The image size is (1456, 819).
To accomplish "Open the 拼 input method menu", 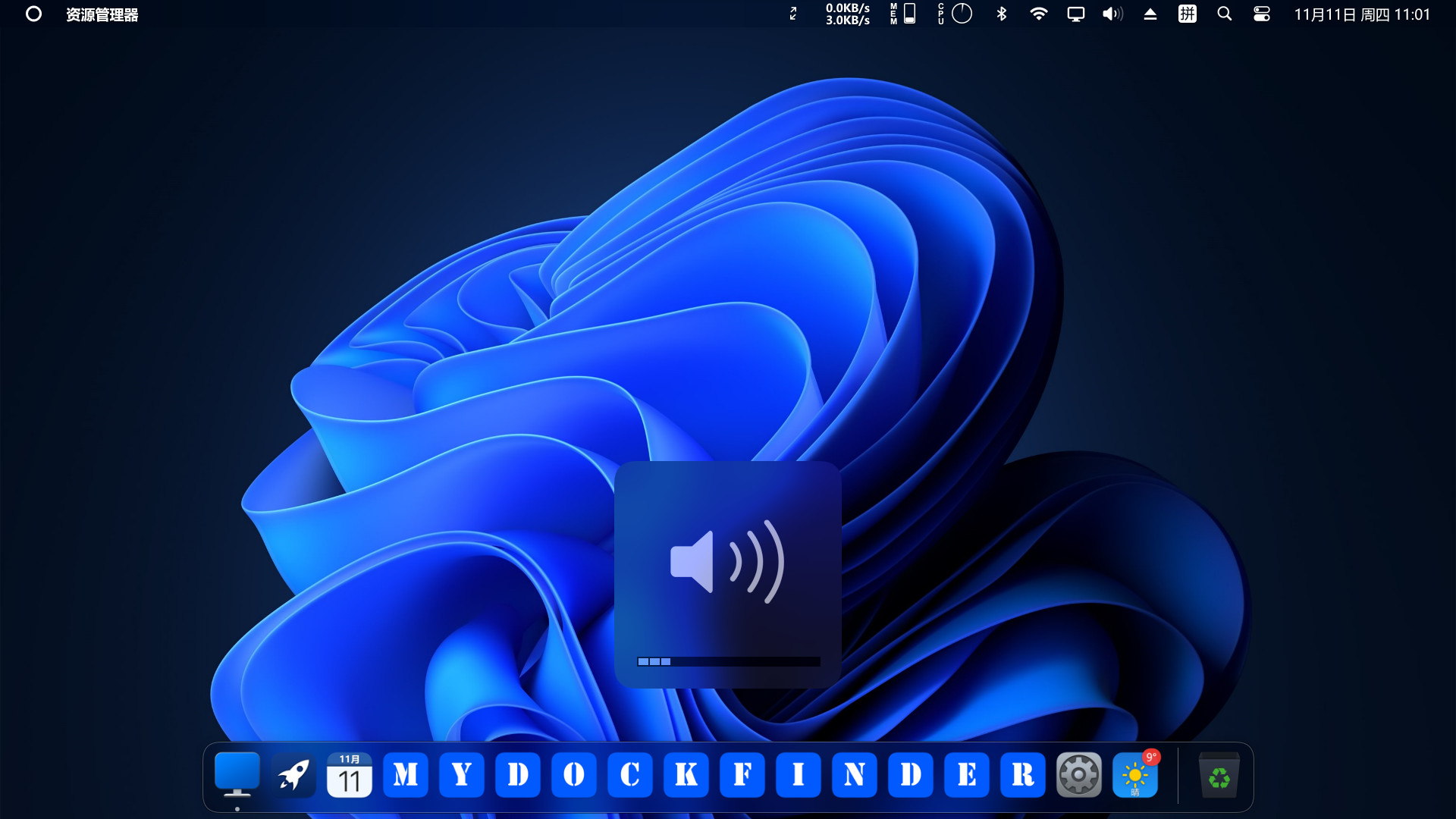I will 1187,14.
